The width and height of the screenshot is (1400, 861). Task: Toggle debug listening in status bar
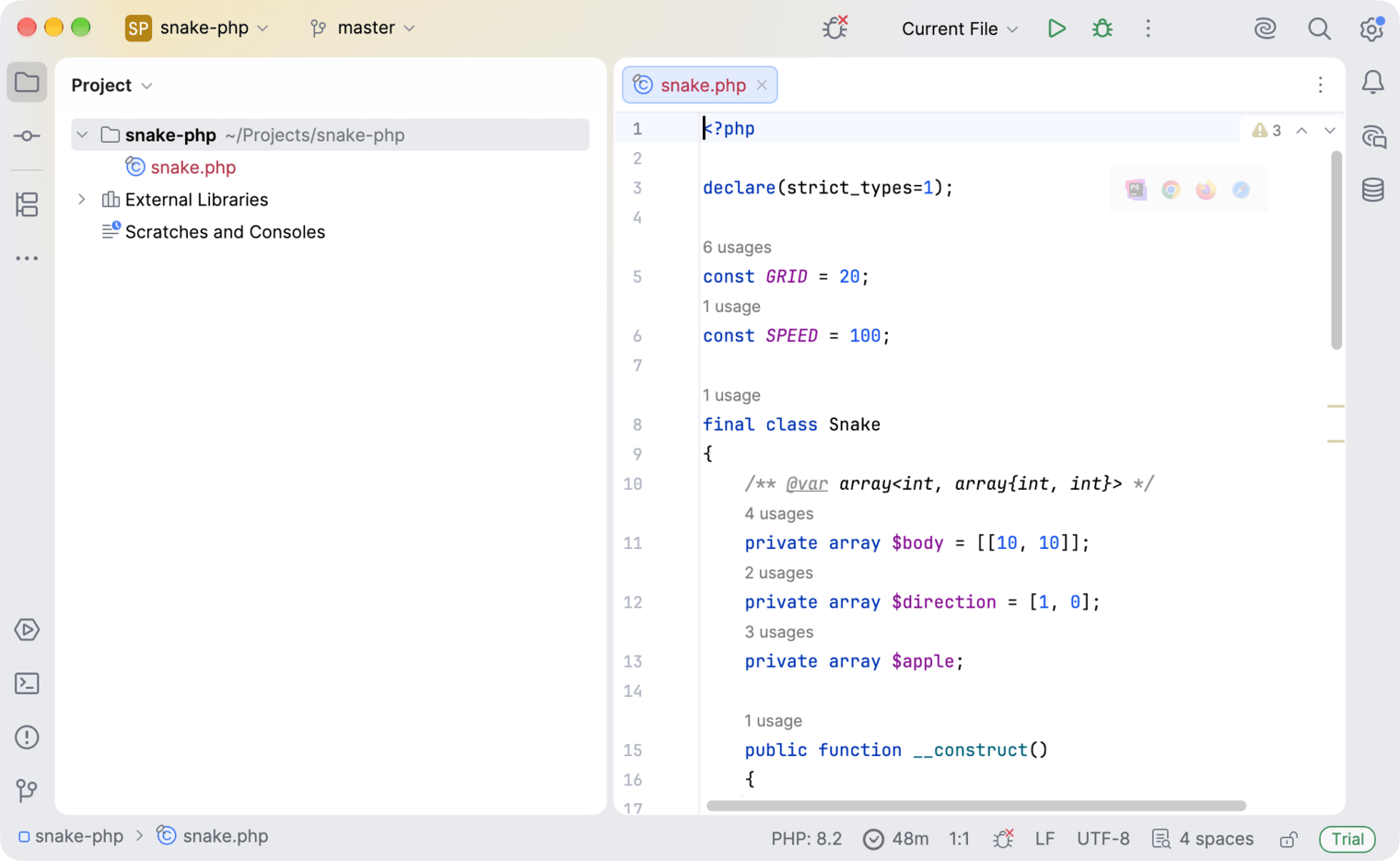tap(1003, 839)
